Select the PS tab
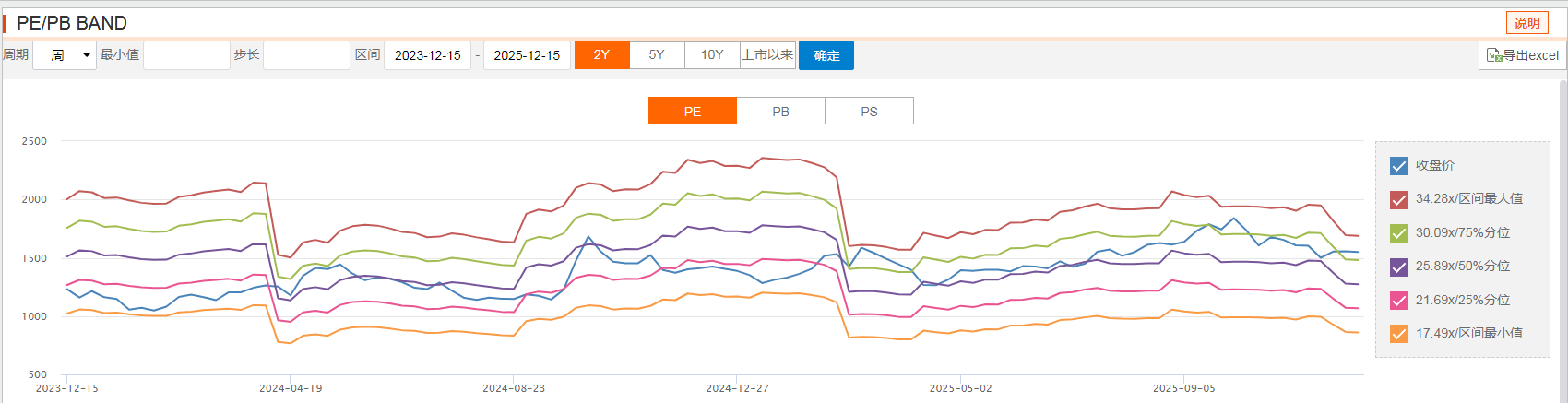The width and height of the screenshot is (1568, 403). [869, 111]
